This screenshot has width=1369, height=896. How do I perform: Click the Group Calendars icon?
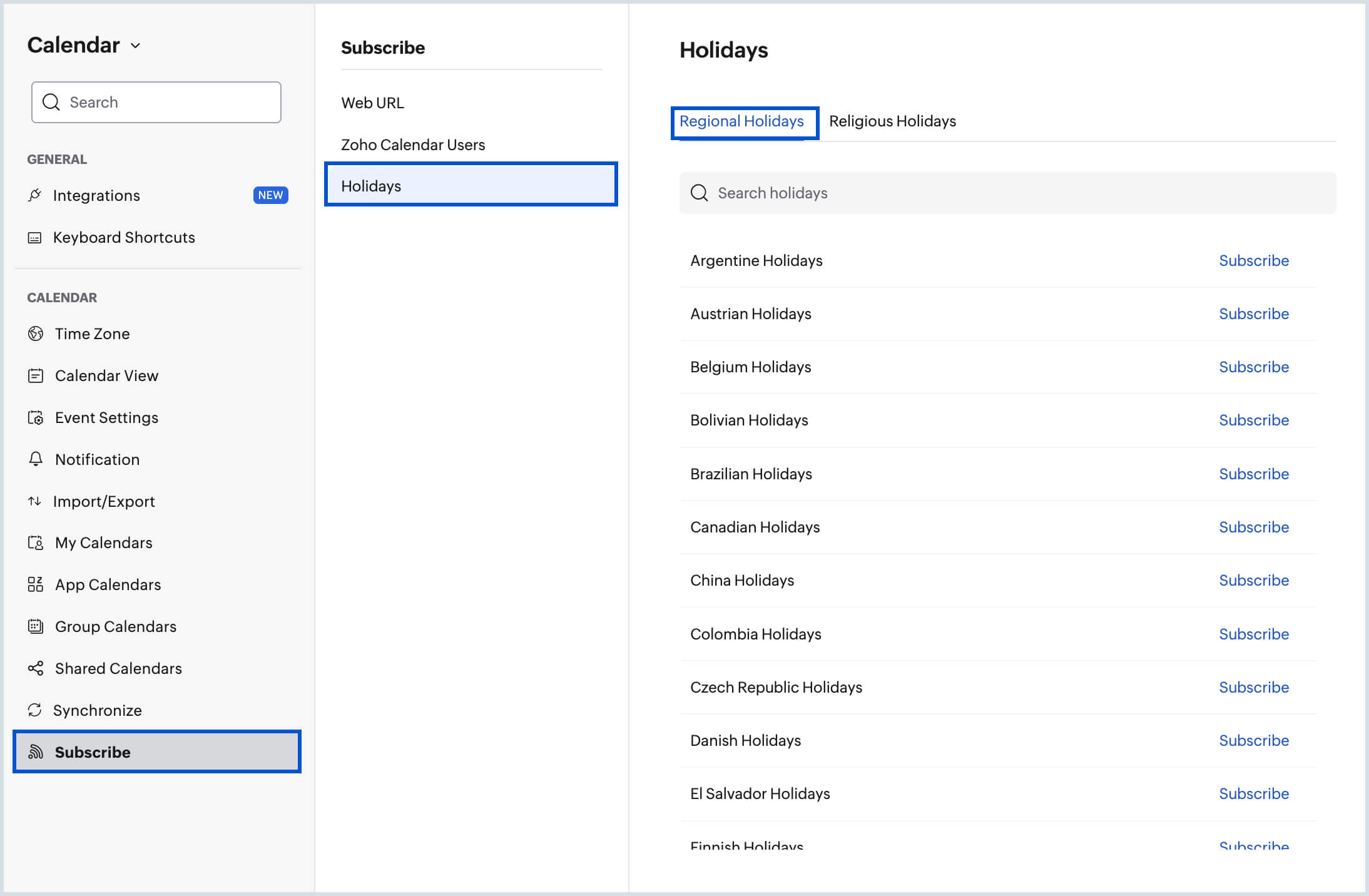(x=36, y=626)
